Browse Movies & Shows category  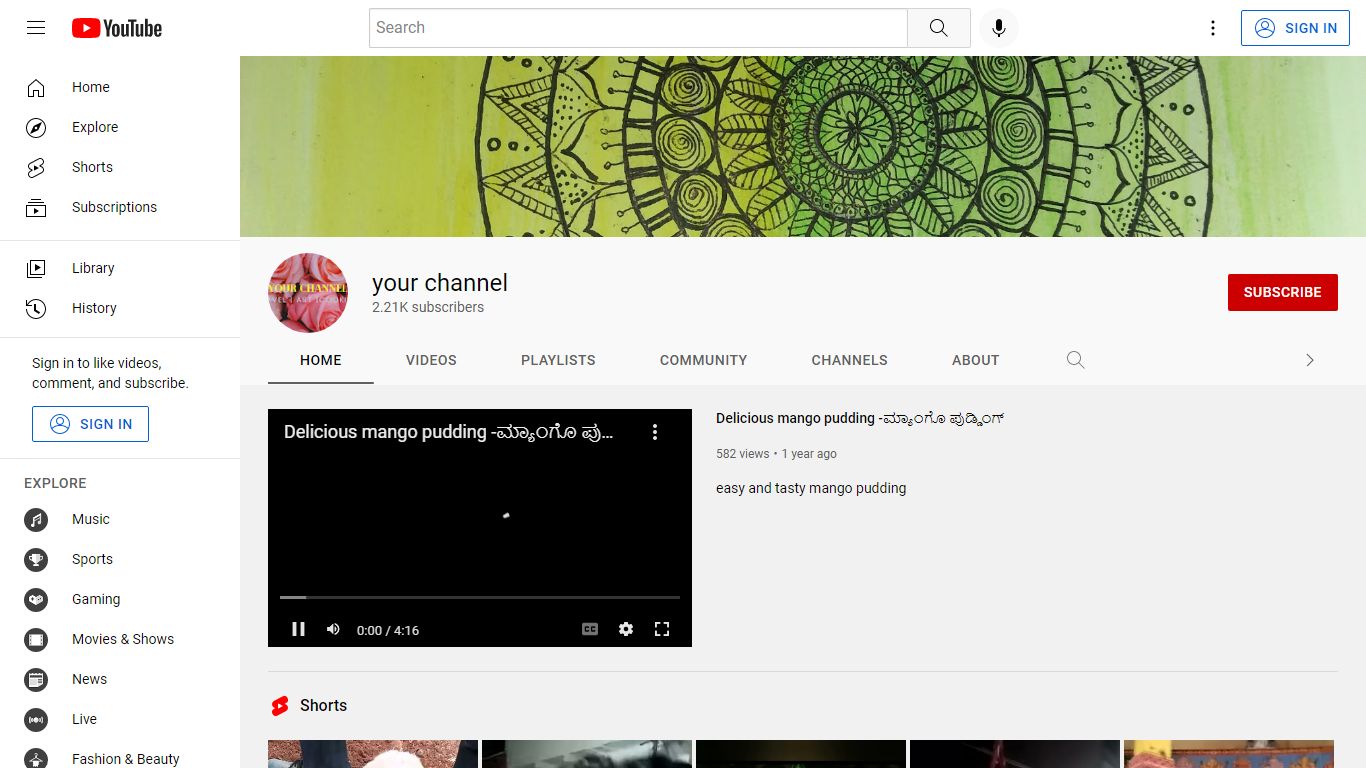point(120,639)
